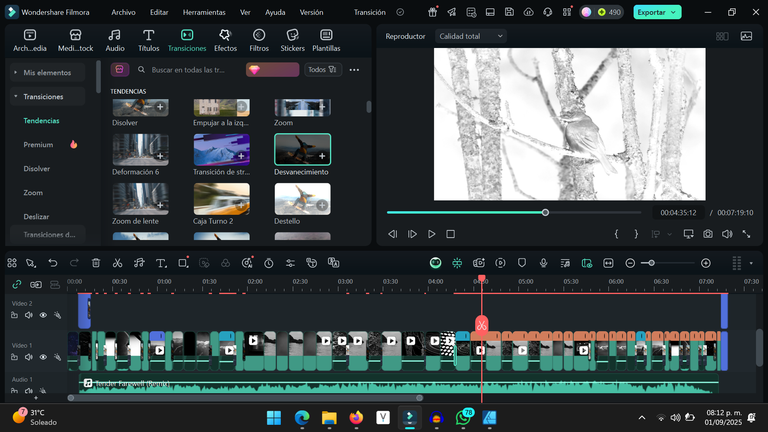Screen dimensions: 768x432
Task: Add the Destello transition with plus icon
Action: pos(322,205)
